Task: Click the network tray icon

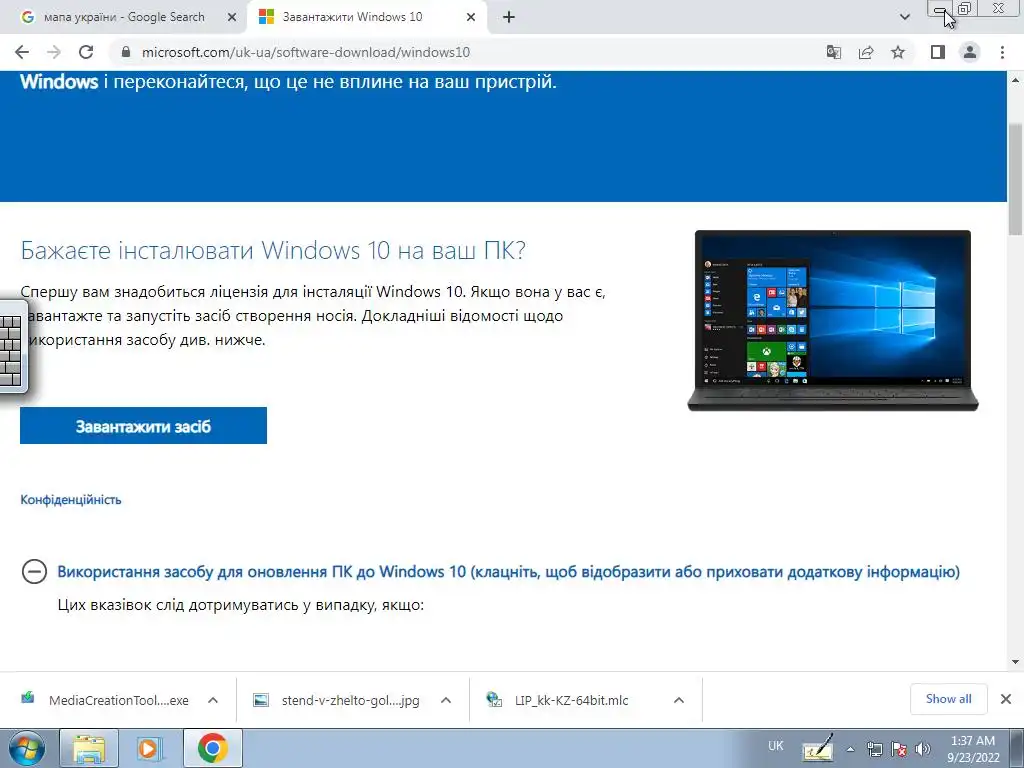Action: click(x=874, y=749)
